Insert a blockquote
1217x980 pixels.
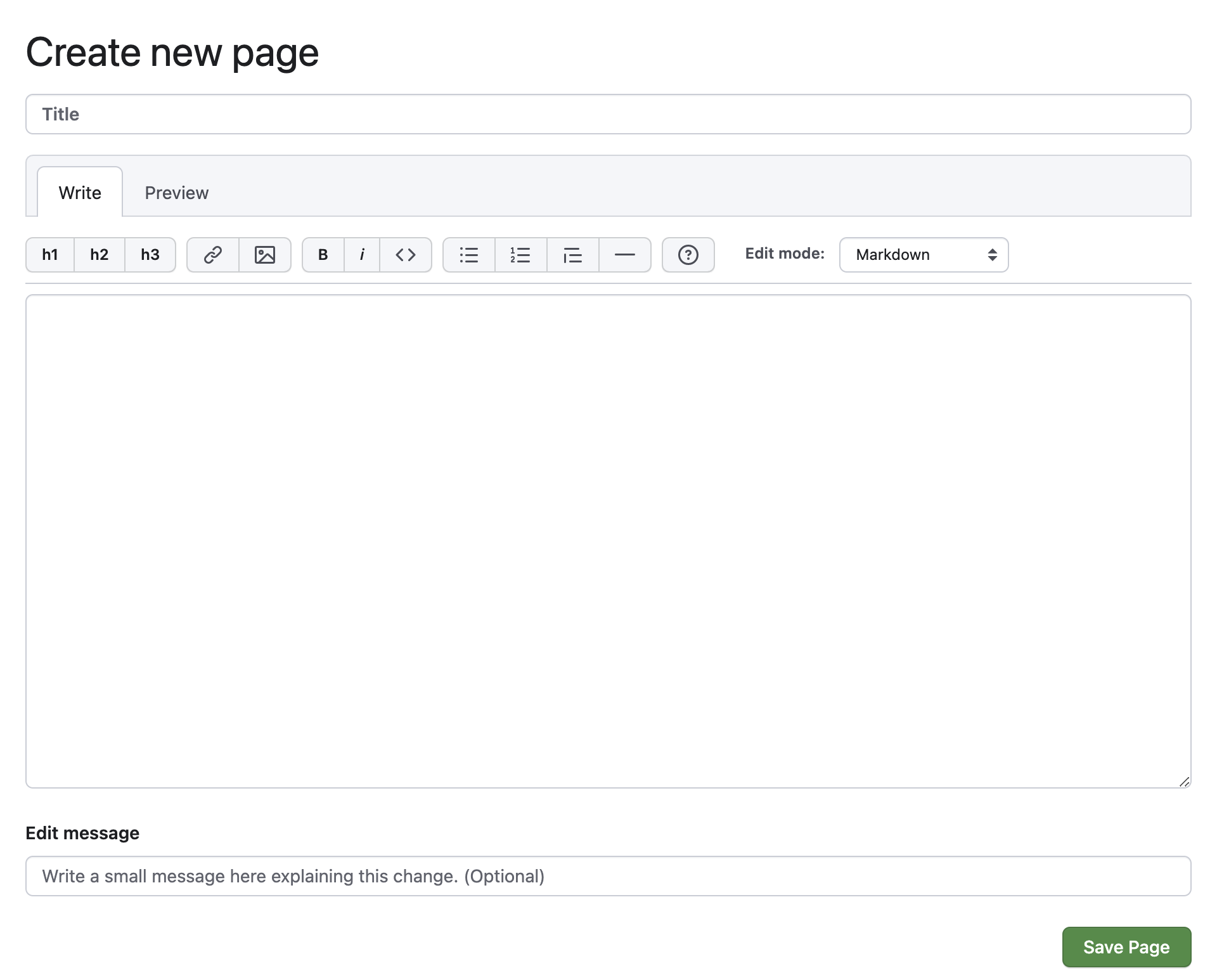(572, 255)
